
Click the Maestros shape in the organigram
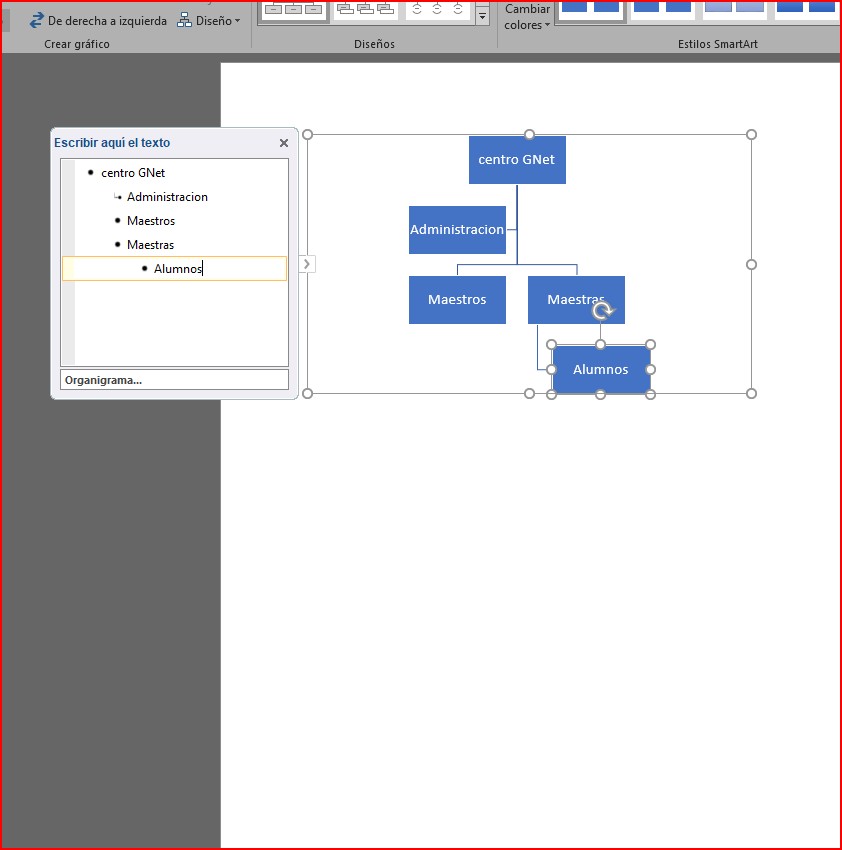click(457, 300)
